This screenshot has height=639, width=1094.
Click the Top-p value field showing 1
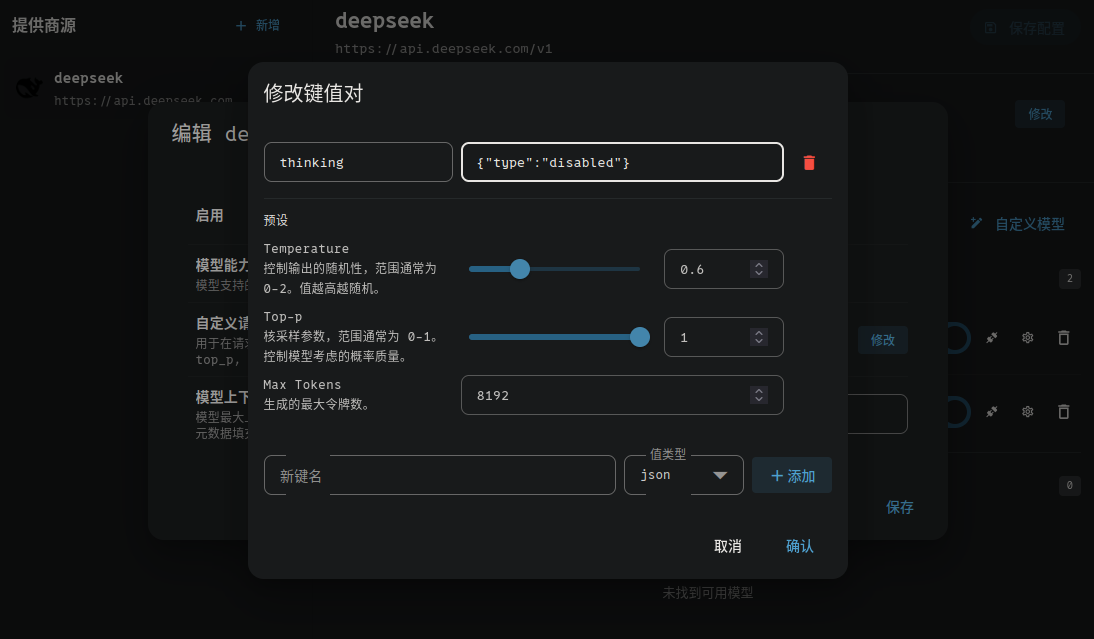[724, 337]
